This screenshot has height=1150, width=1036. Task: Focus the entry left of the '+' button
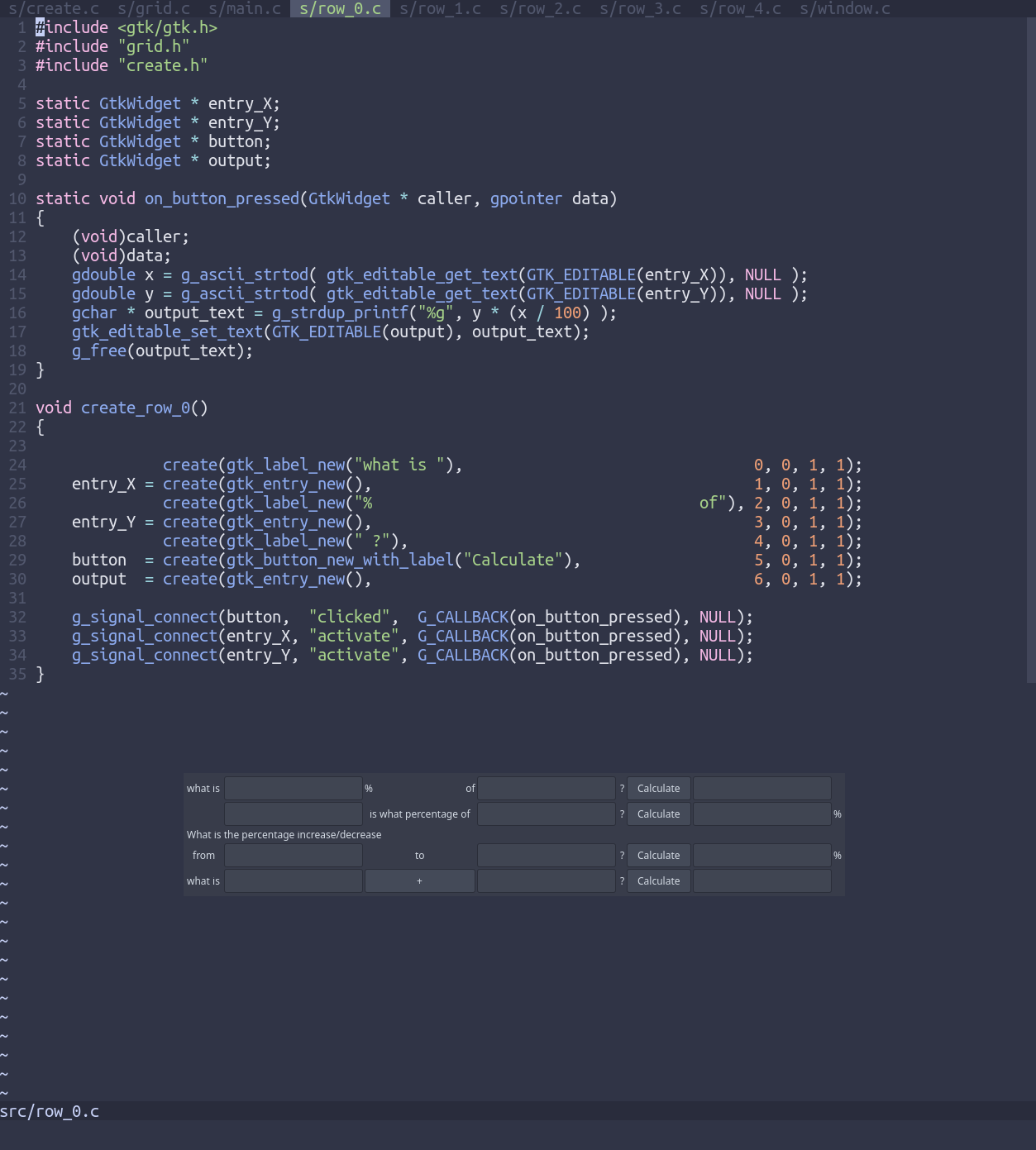(294, 881)
